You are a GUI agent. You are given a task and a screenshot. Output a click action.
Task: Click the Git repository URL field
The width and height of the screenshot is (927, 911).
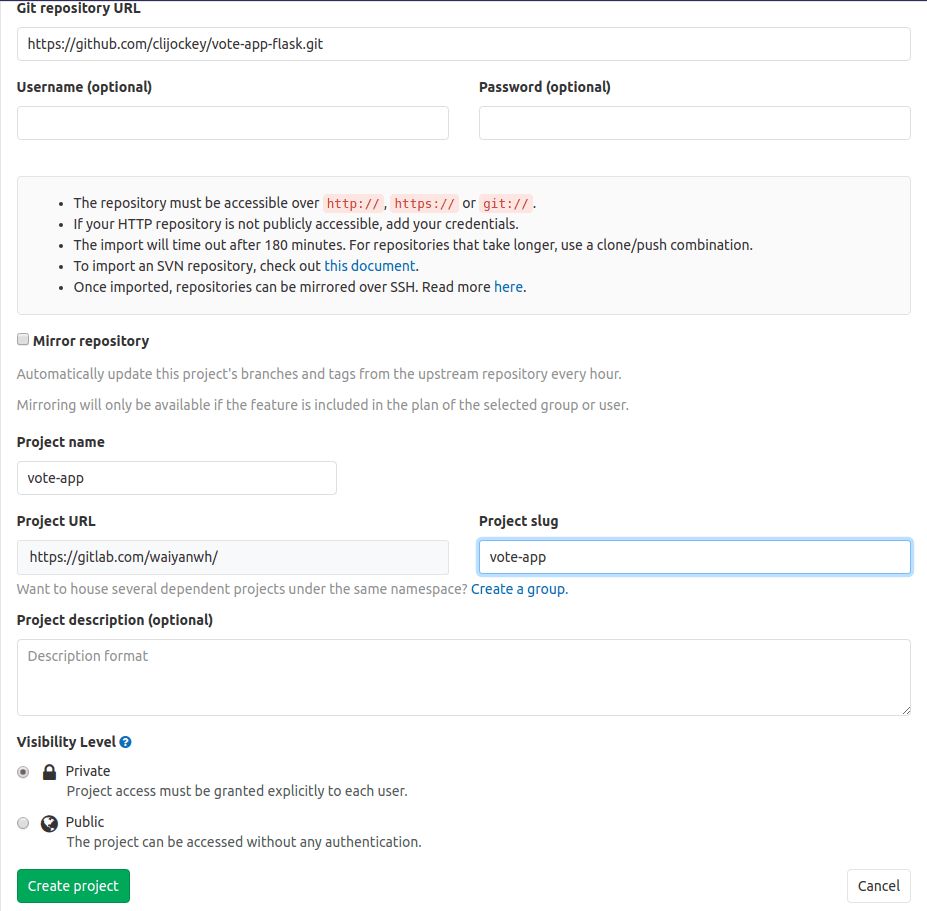[463, 44]
